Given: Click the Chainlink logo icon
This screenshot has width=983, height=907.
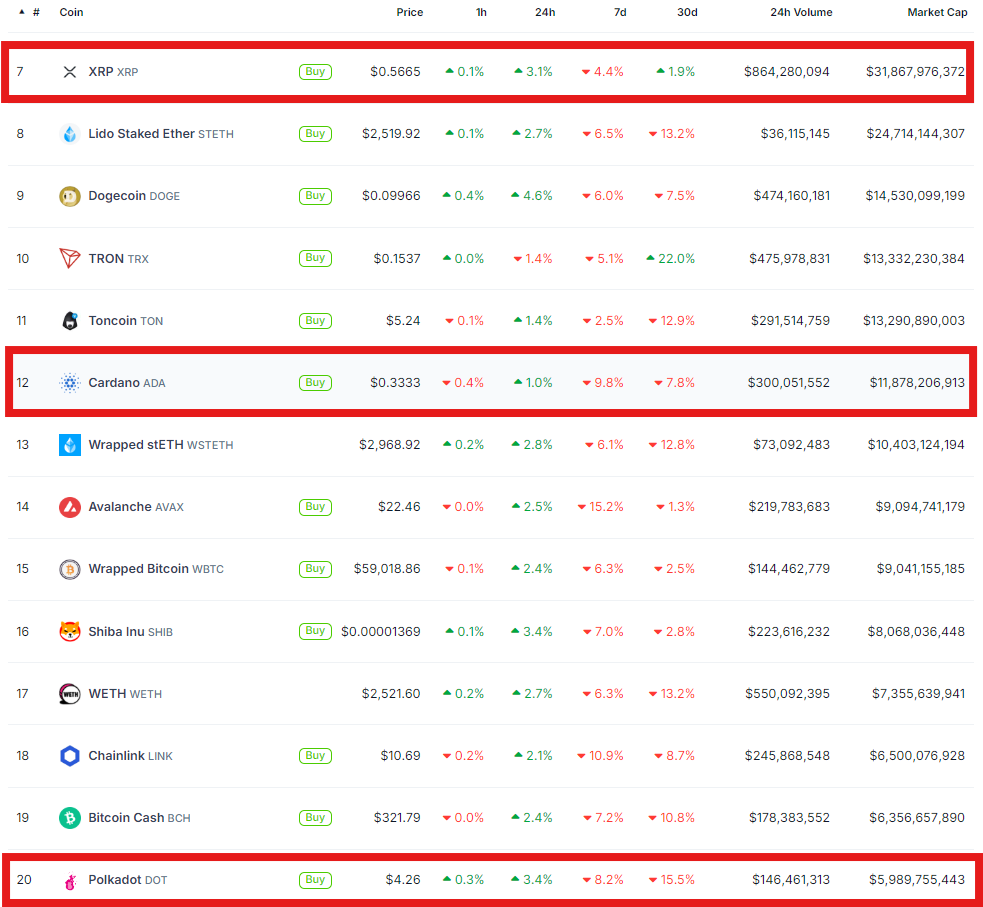Looking at the screenshot, I should pos(70,755).
